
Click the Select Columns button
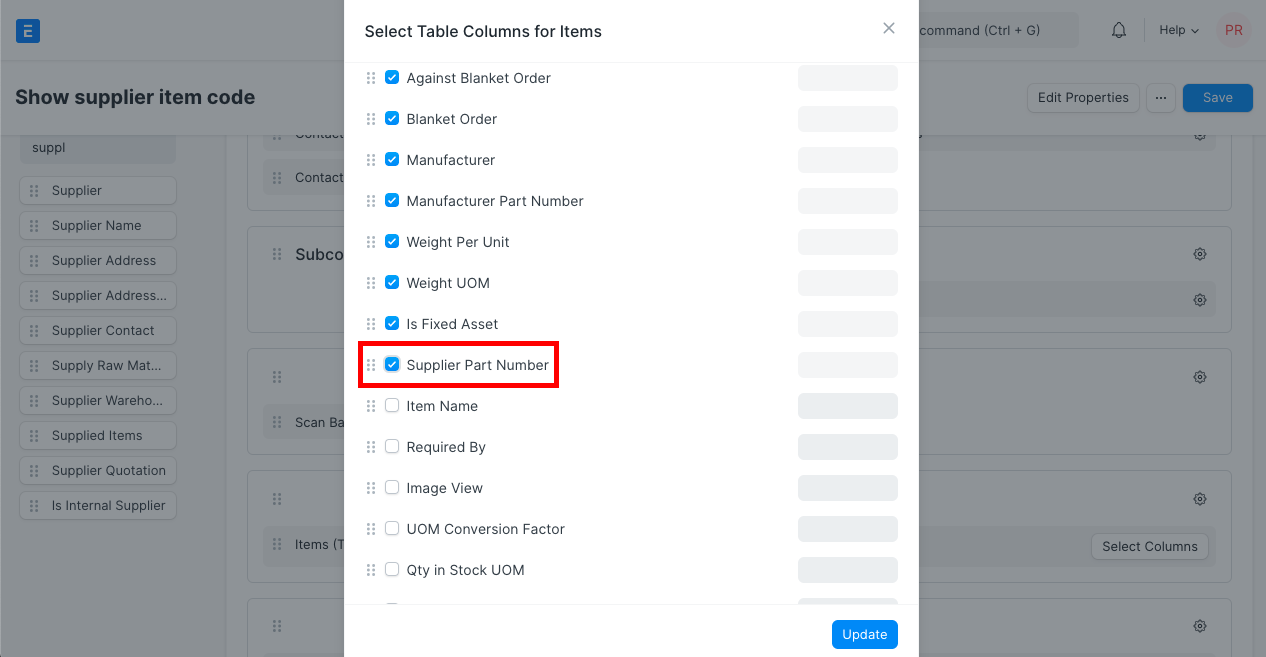pyautogui.click(x=1149, y=546)
